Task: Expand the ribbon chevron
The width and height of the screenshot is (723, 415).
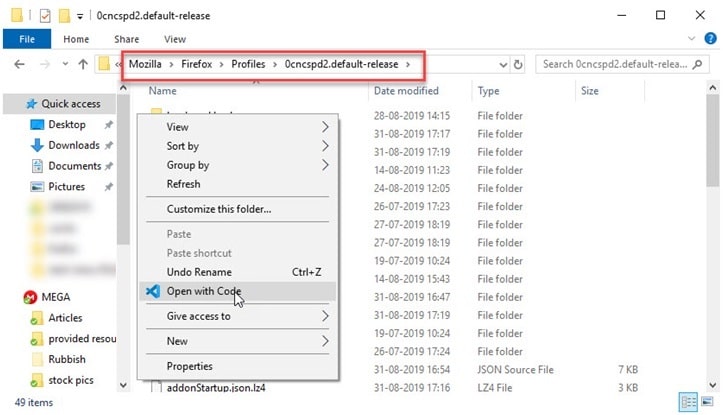Action: click(x=691, y=39)
